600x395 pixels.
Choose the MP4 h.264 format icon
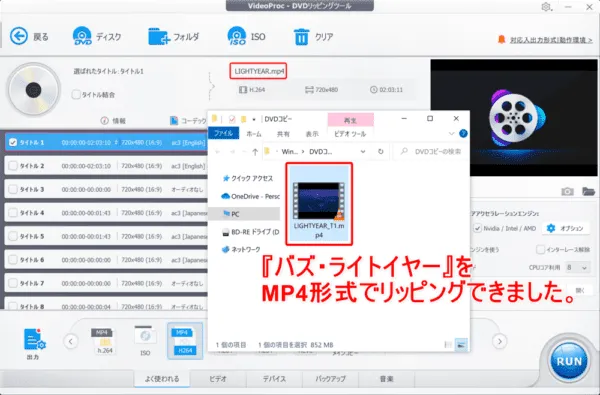pos(104,340)
